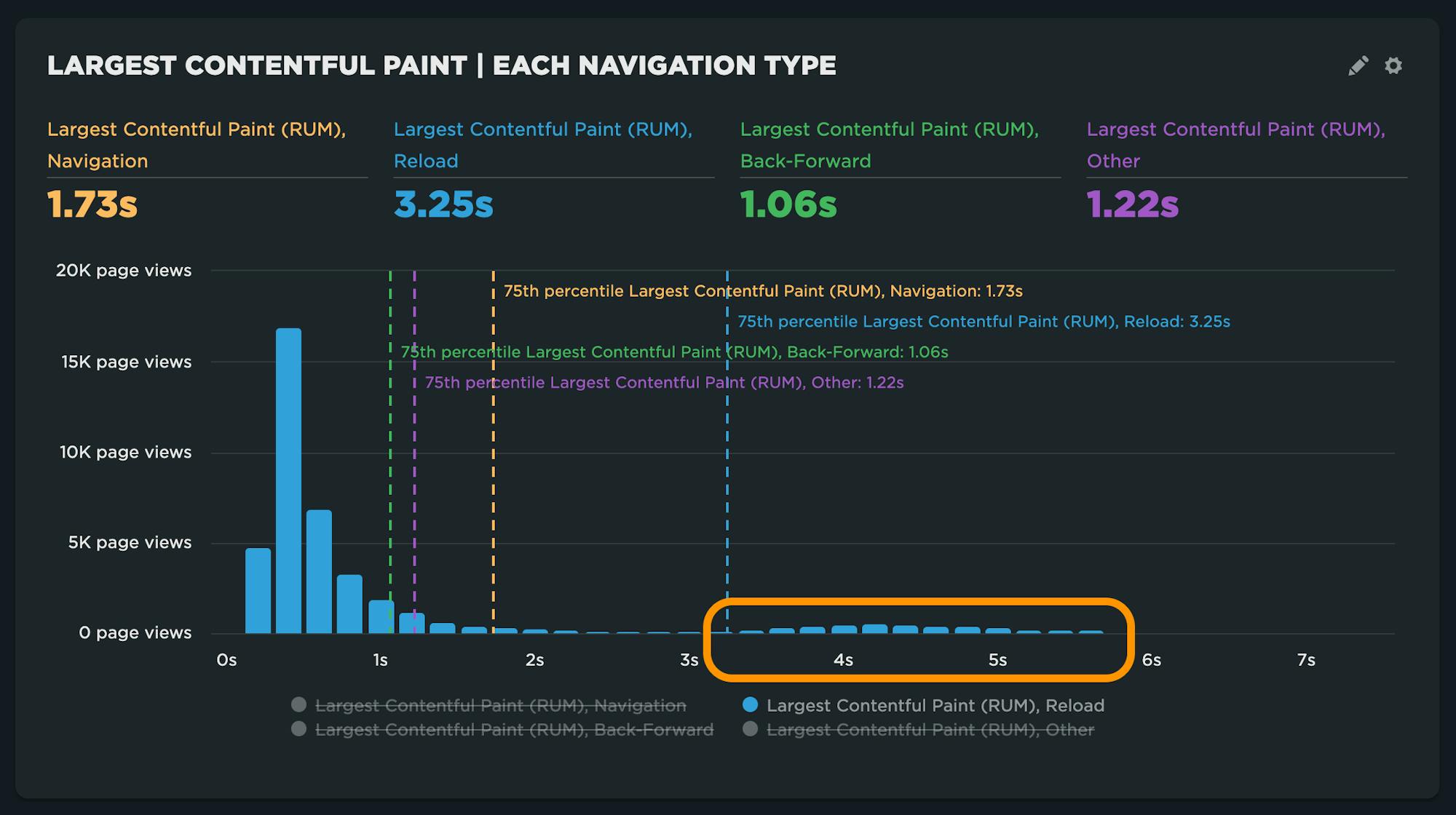Image resolution: width=1456 pixels, height=815 pixels.
Task: Click the 75th percentile Reload annotation
Action: (984, 322)
